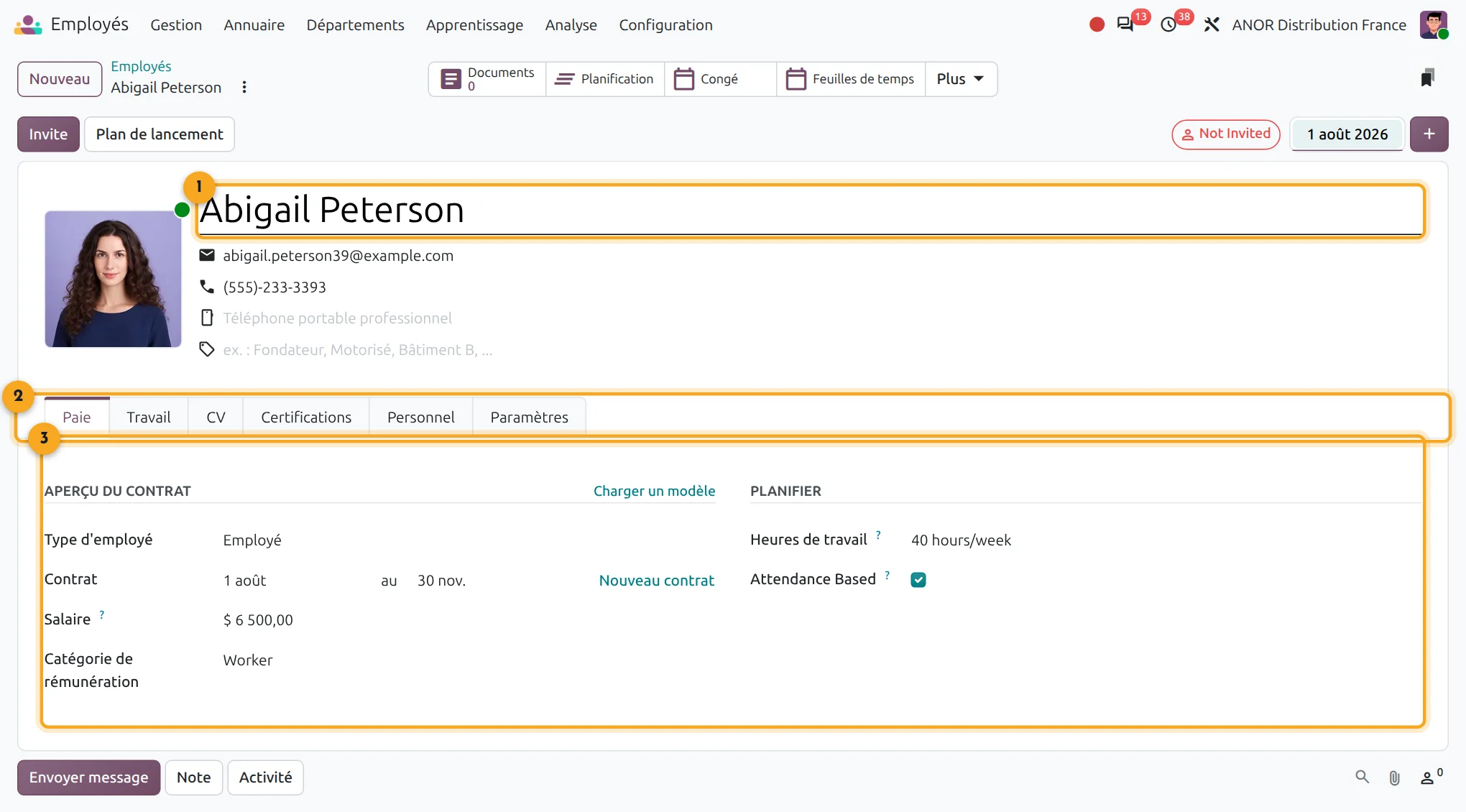
Task: Click the bookmark icon in the breadcrumb bar
Action: [1427, 78]
